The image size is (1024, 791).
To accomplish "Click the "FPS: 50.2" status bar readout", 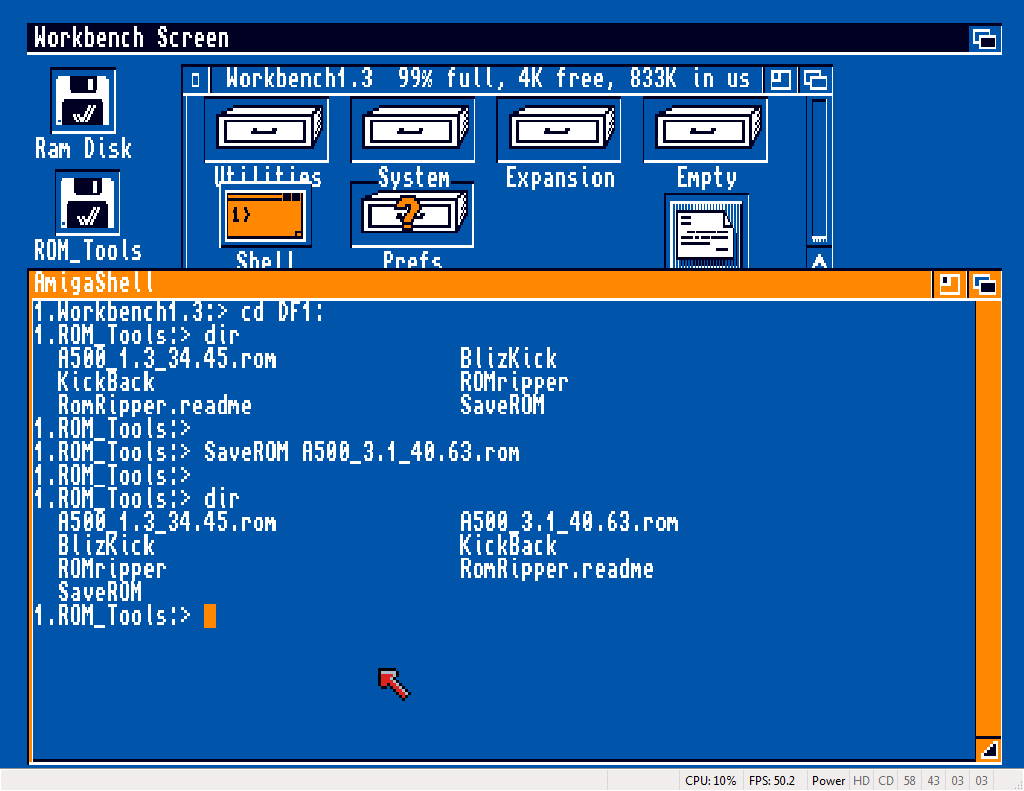I will point(772,781).
